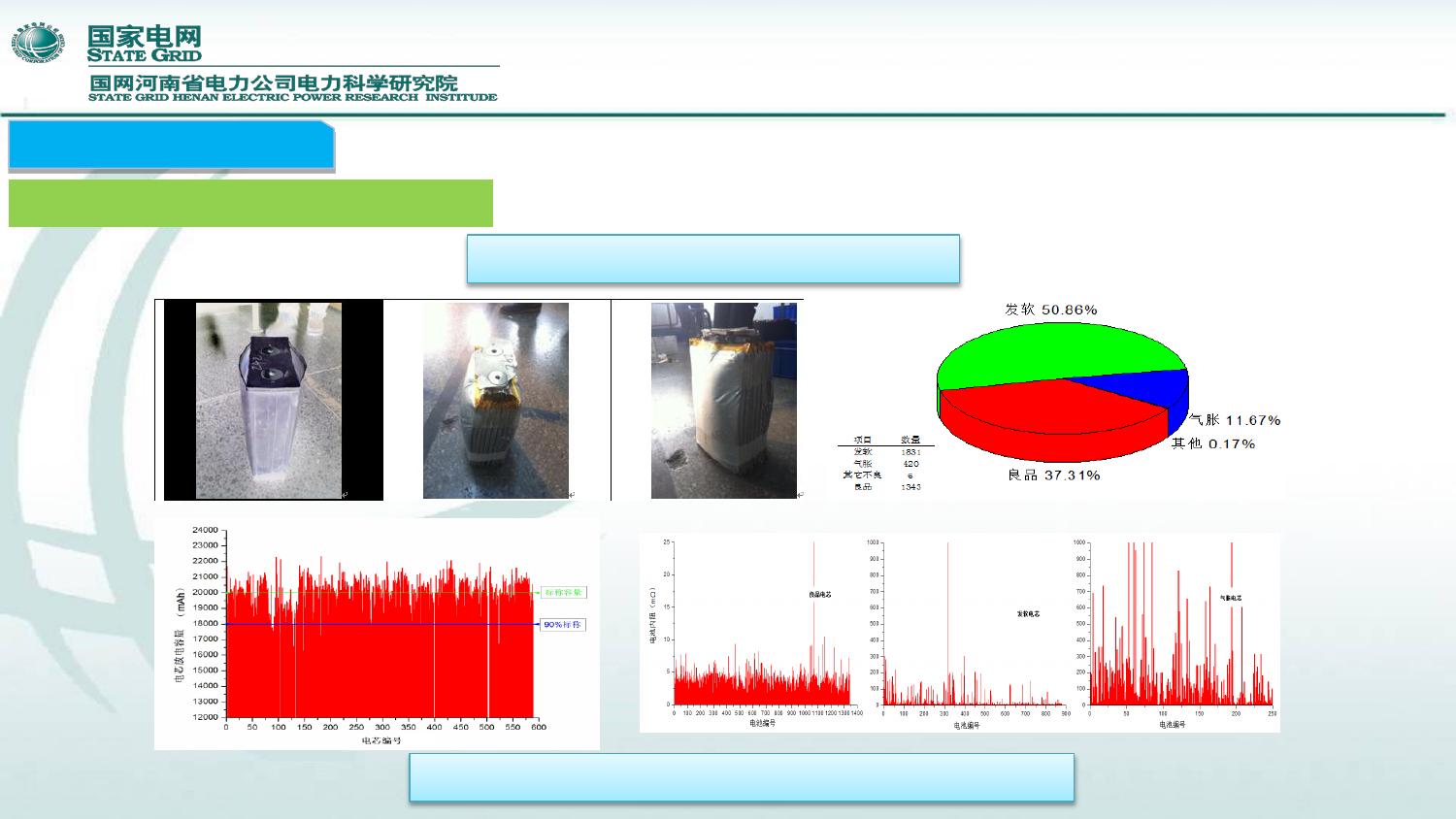Click the 良品电芯 label inside its chart
The width and height of the screenshot is (1456, 819).
820,594
